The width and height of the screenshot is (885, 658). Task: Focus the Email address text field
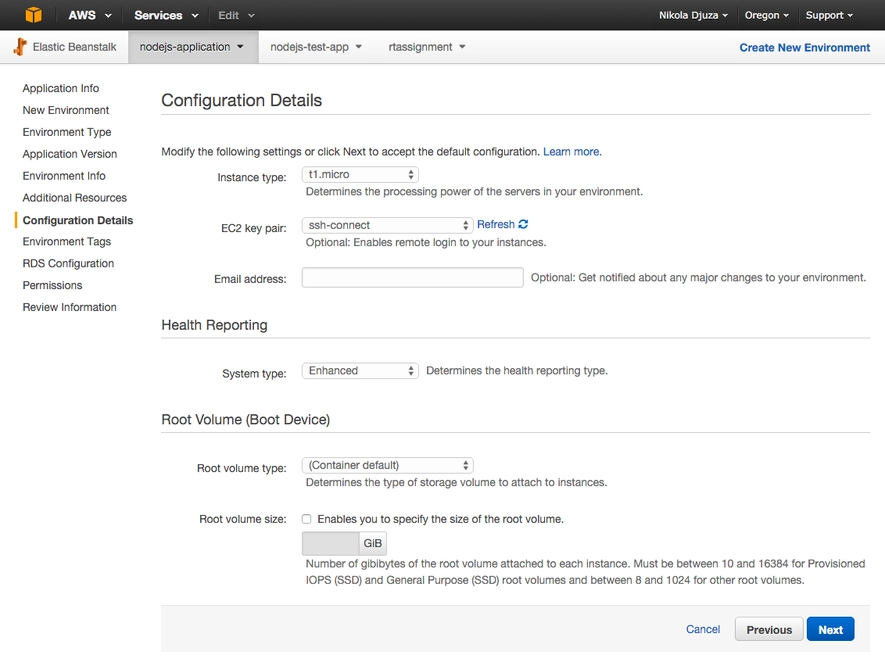tap(412, 278)
